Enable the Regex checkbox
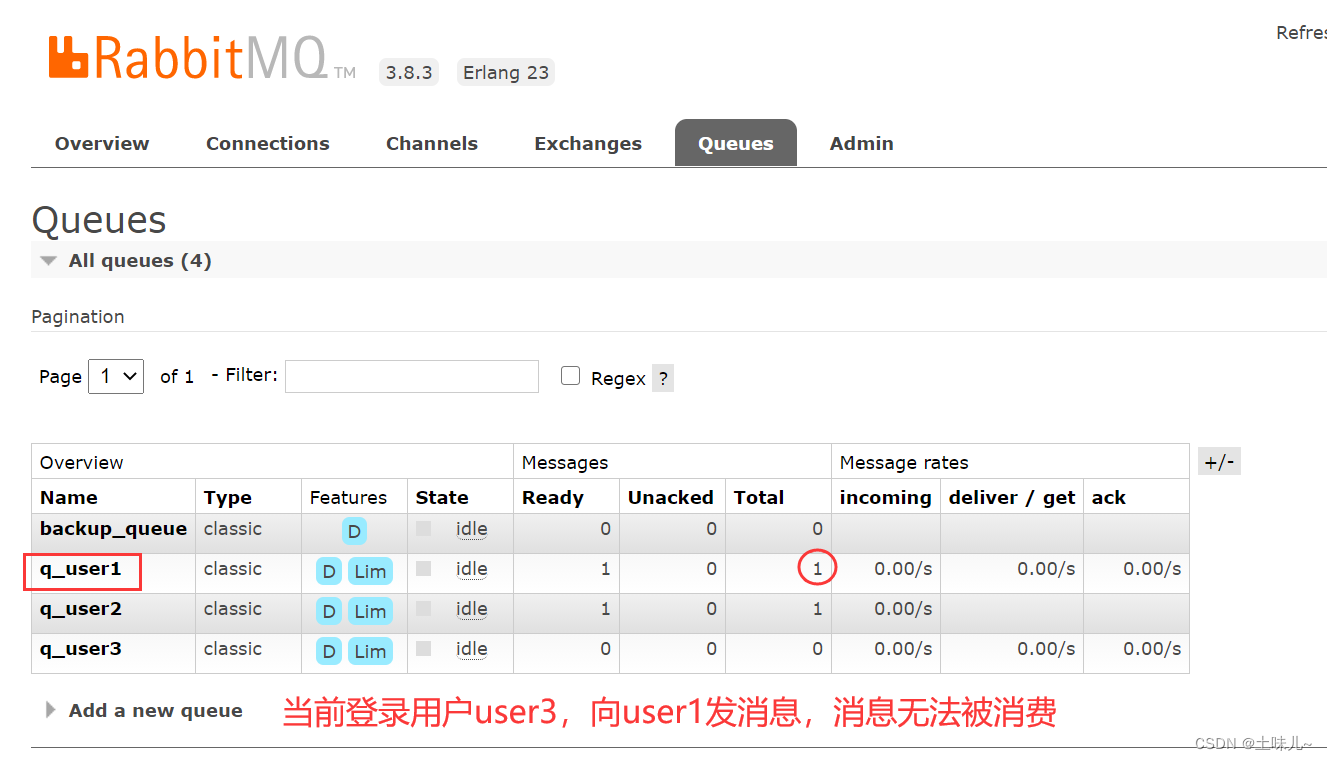 571,376
